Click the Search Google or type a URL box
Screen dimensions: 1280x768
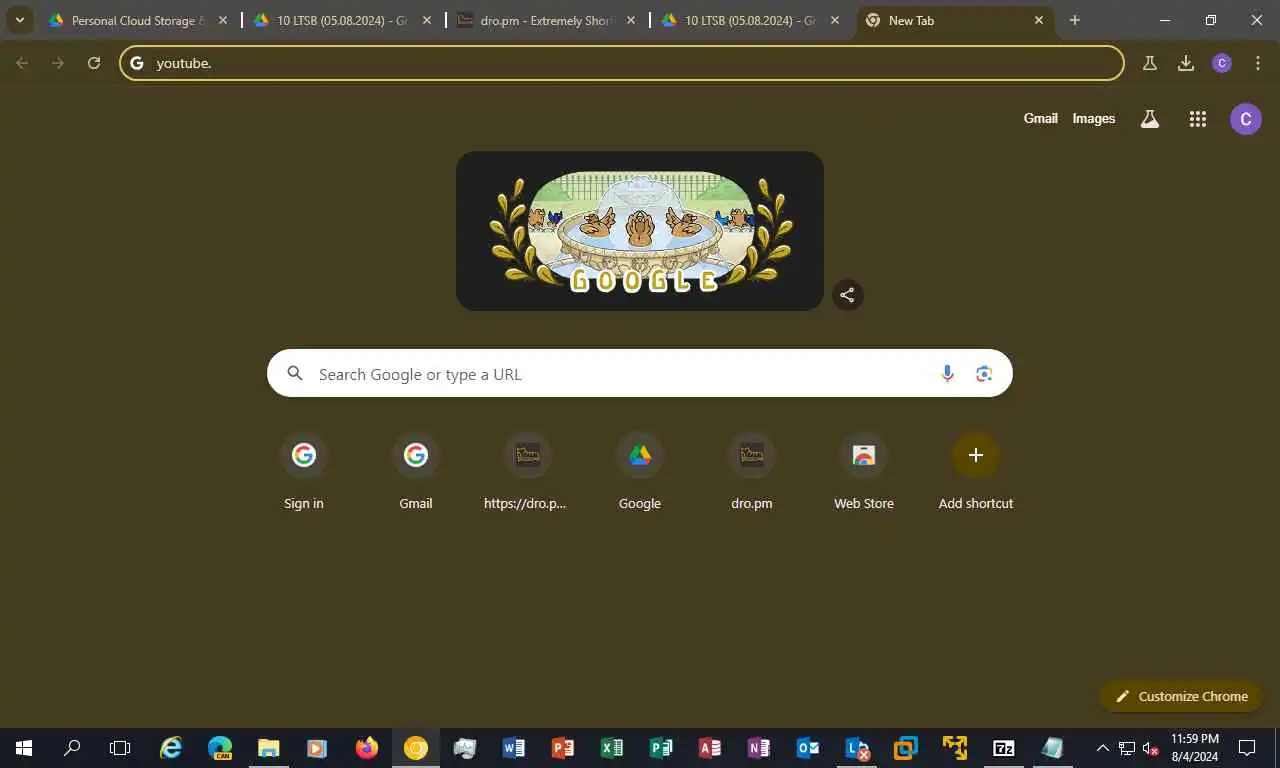coord(640,373)
